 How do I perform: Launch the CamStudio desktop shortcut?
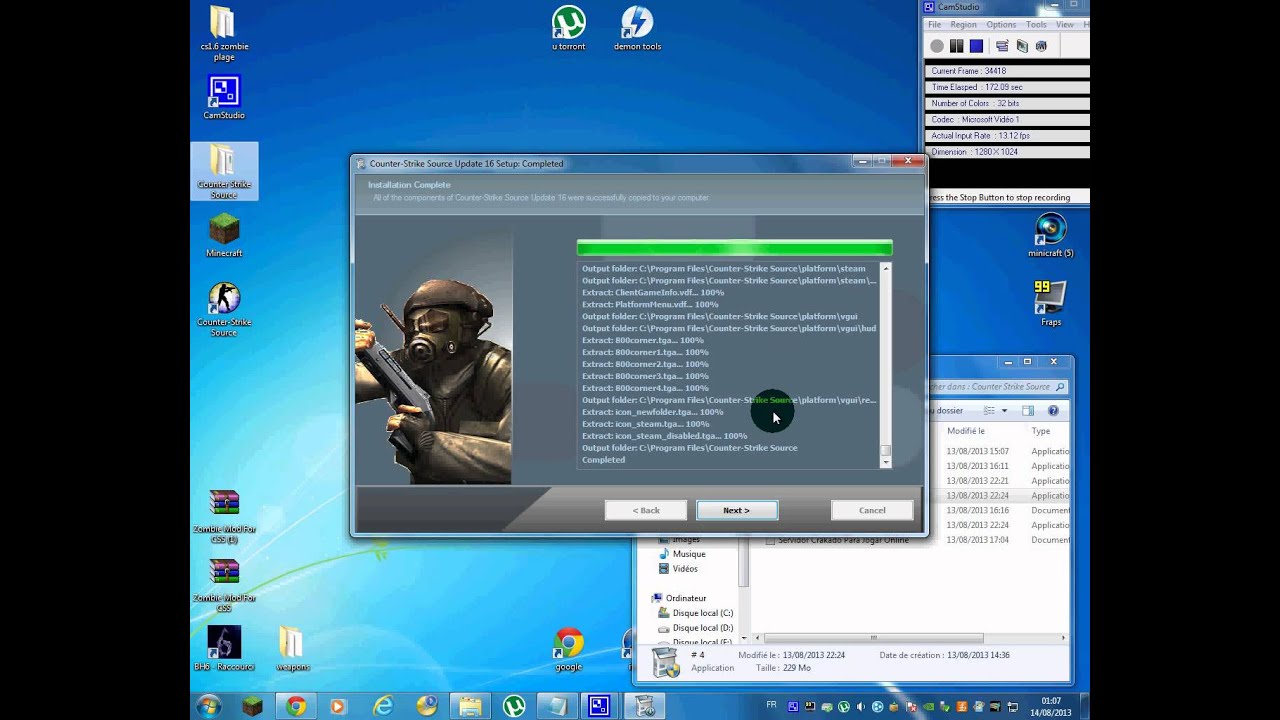224,97
